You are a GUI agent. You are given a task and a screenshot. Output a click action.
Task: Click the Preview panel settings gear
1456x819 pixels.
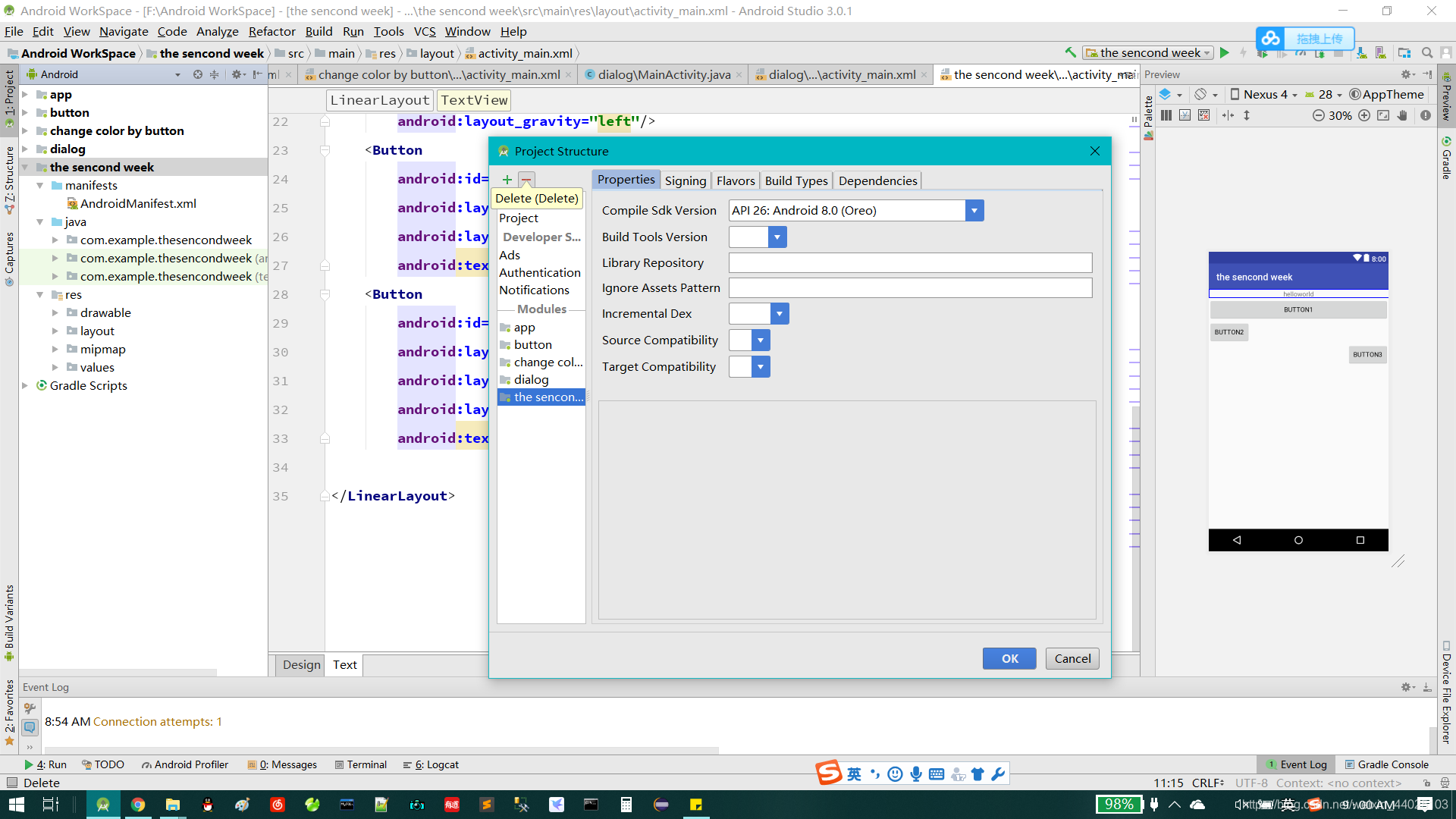[1407, 74]
